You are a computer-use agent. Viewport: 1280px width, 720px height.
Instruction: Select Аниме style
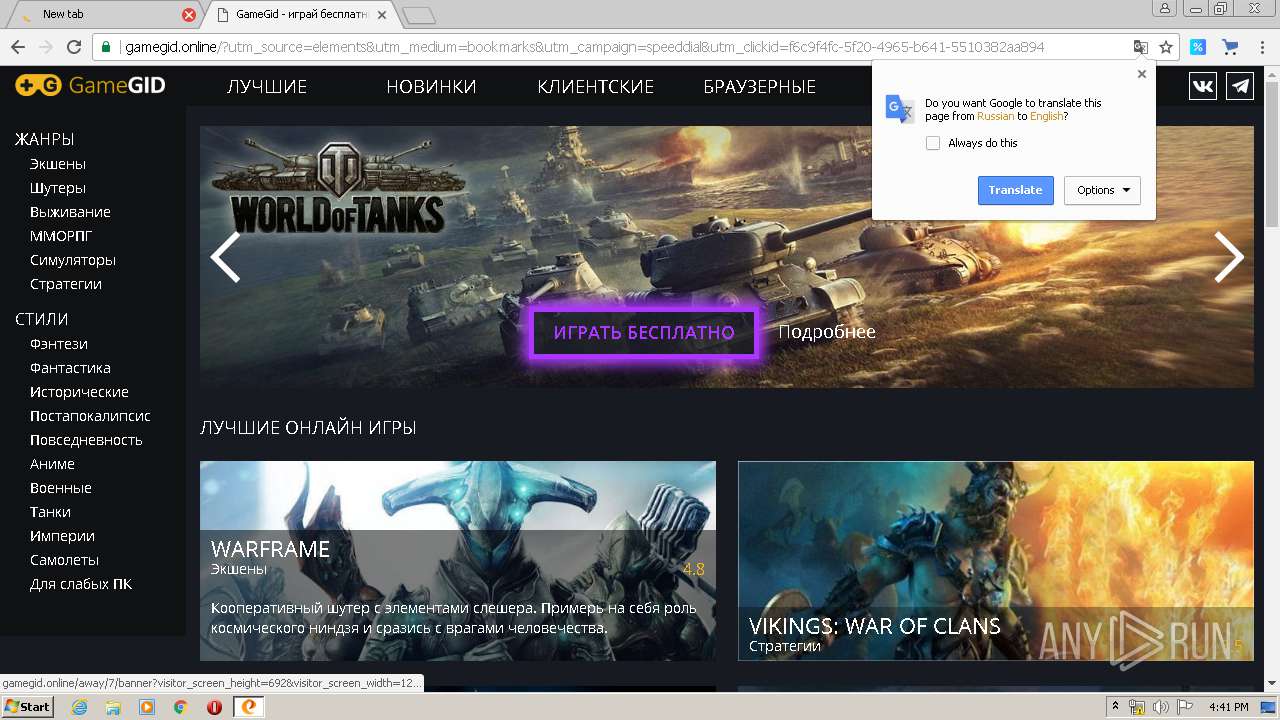(x=52, y=464)
